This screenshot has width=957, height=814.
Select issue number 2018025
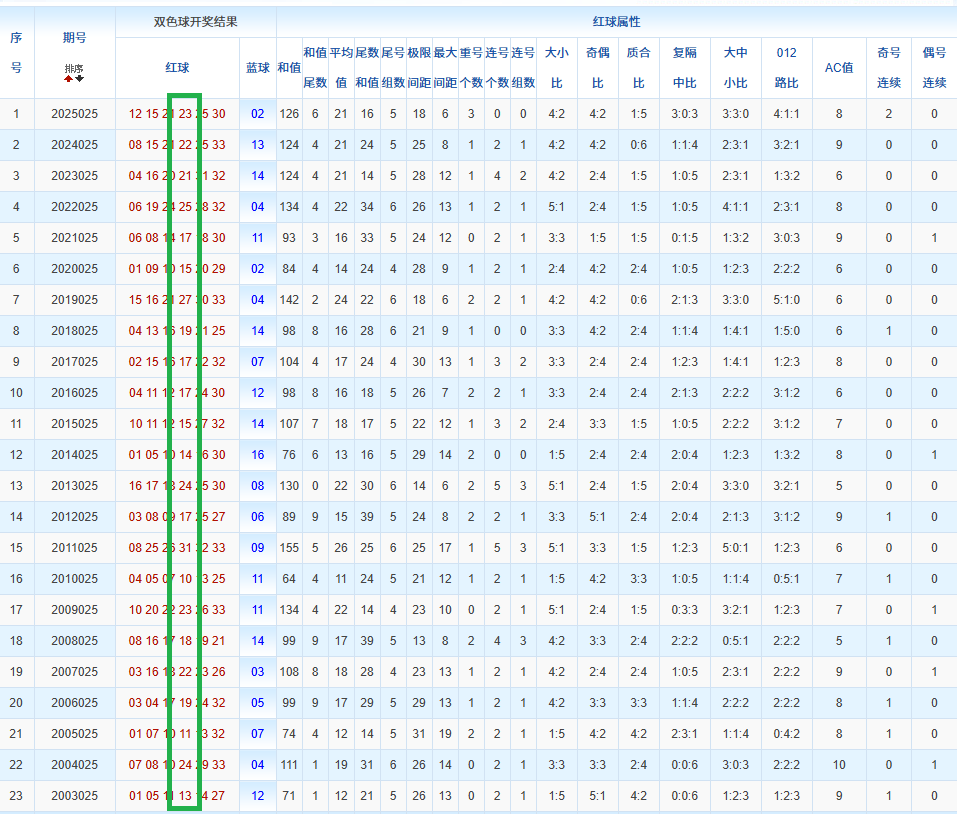click(x=74, y=331)
